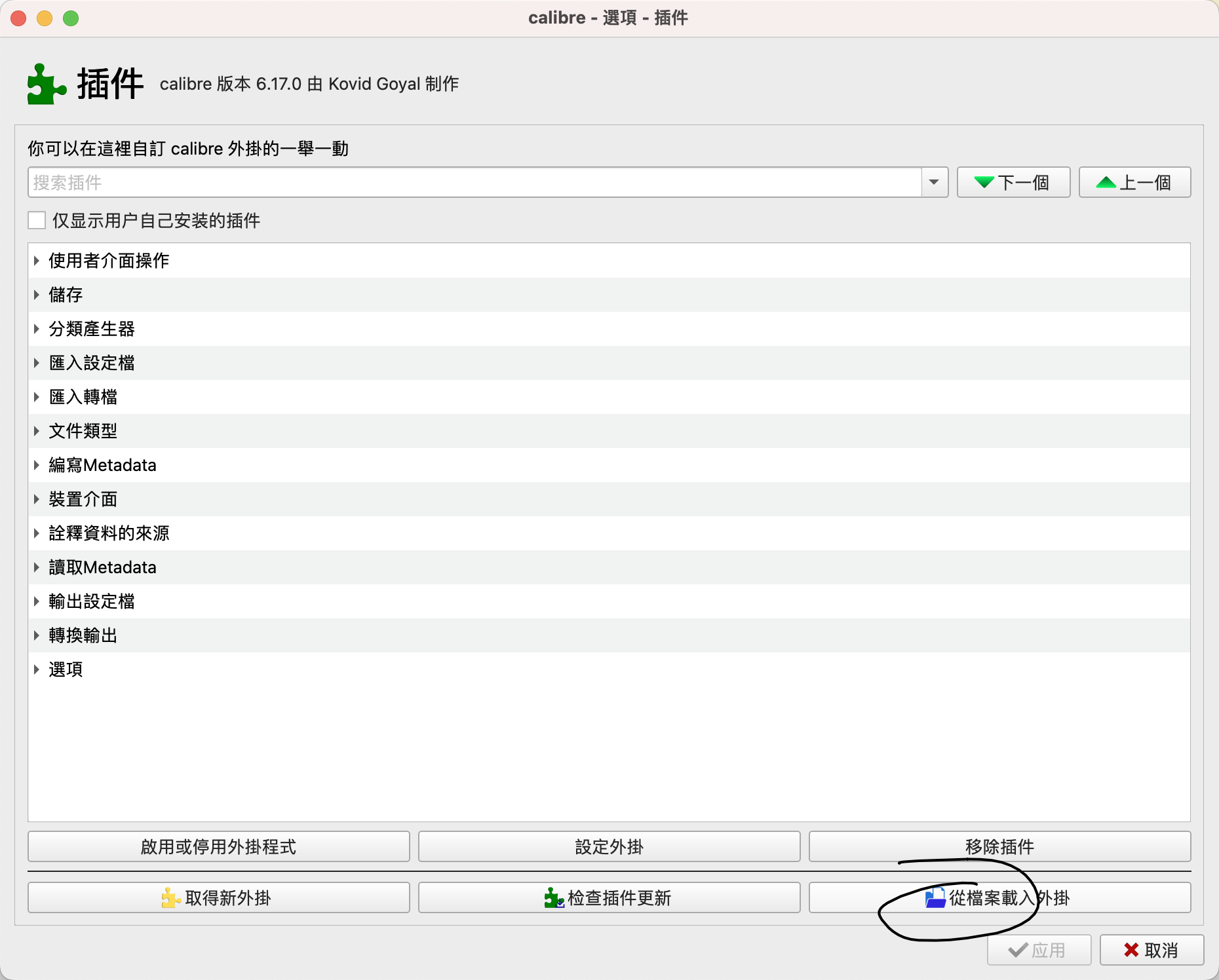Toggle 仅显示用户自己安装的插件 checkbox
Image resolution: width=1219 pixels, height=980 pixels.
37,221
